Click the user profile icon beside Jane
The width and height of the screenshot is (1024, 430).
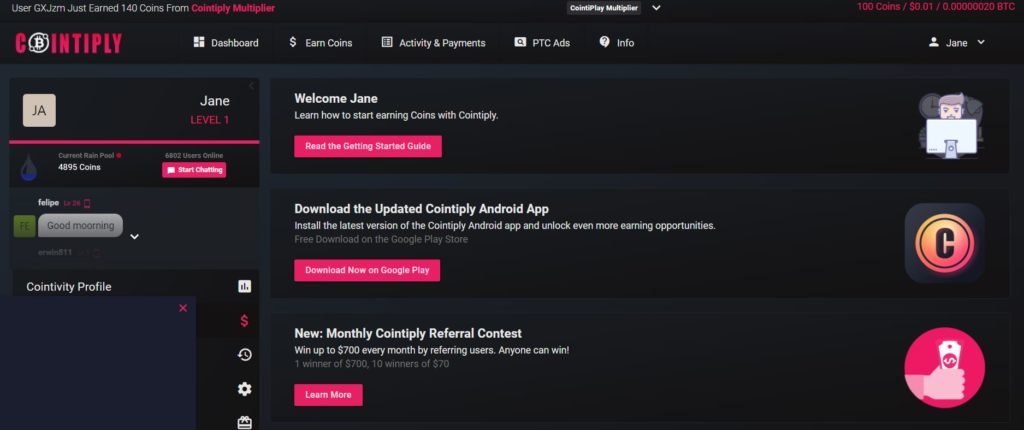tap(934, 42)
